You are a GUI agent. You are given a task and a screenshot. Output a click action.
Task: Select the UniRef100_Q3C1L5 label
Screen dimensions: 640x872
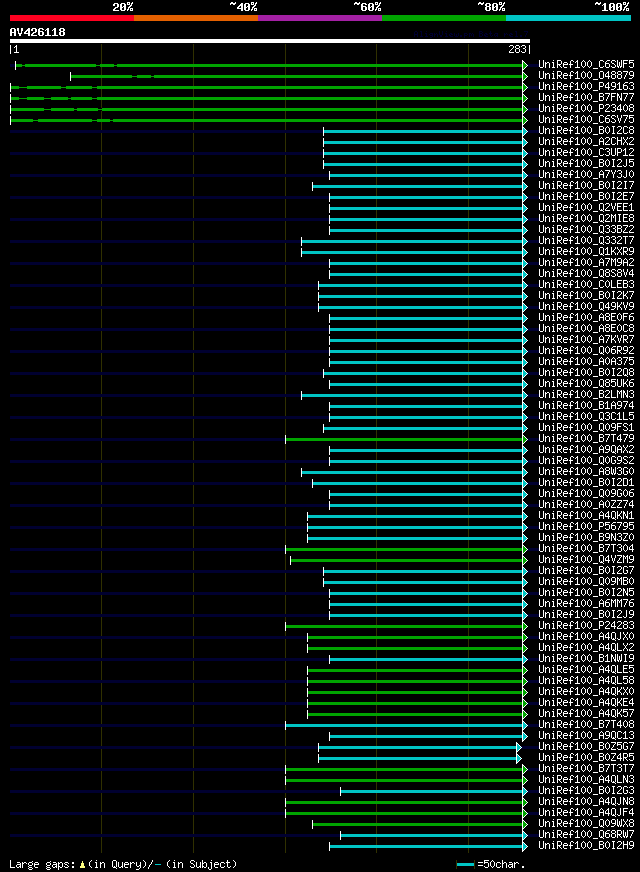coord(586,417)
